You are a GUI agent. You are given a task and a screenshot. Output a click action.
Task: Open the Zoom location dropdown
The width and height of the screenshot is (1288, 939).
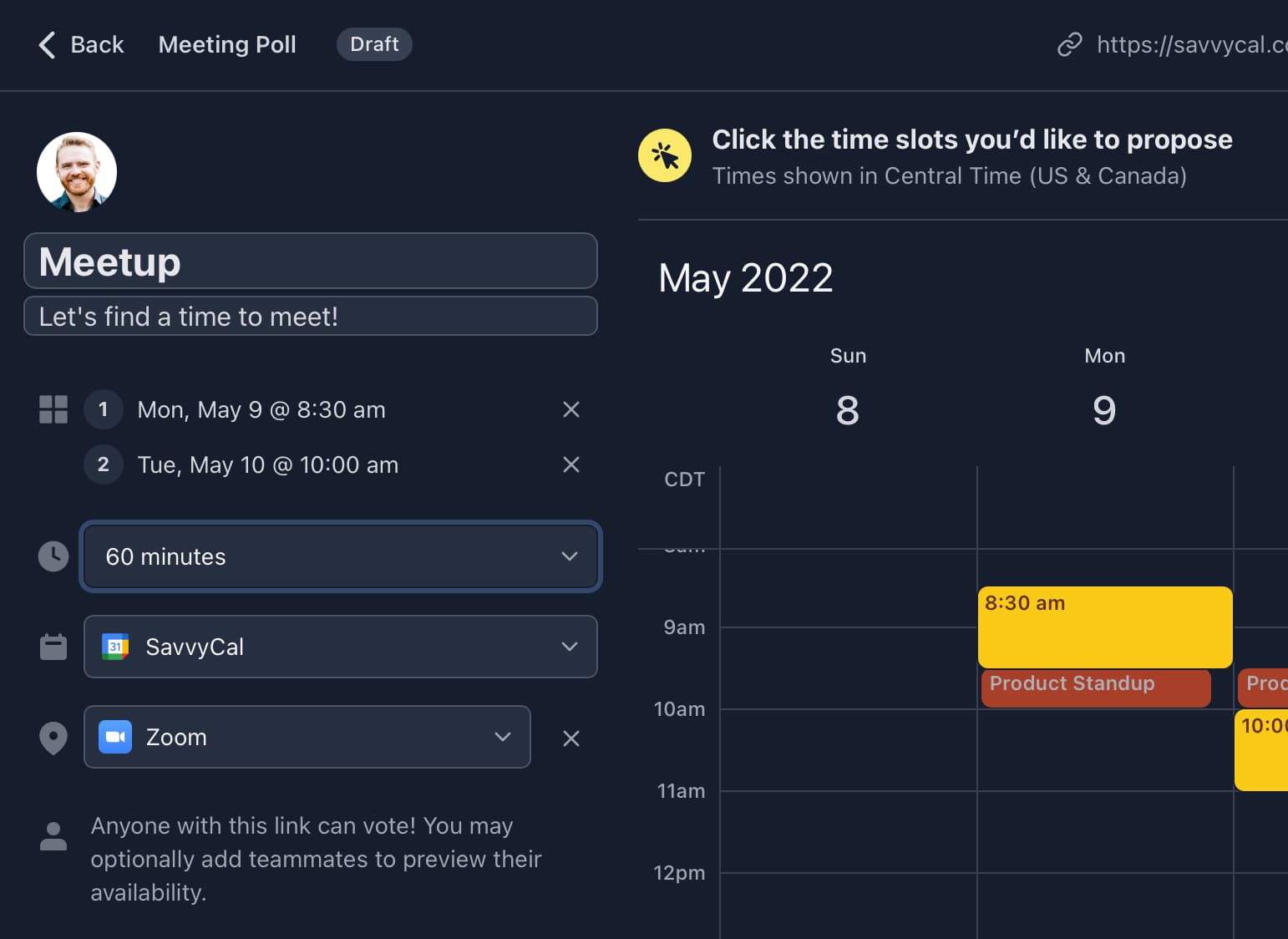pos(307,737)
